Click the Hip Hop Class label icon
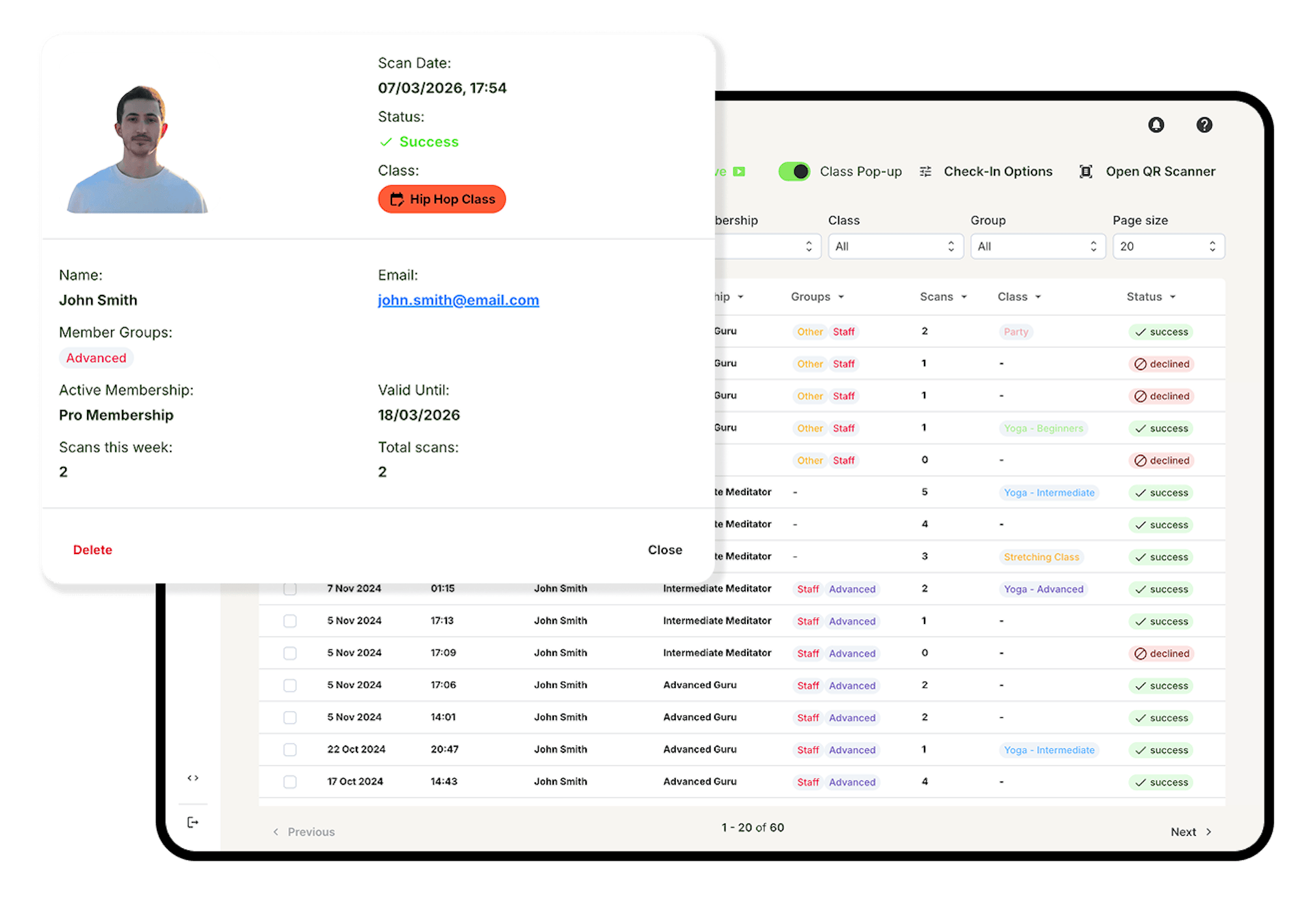 (x=398, y=199)
